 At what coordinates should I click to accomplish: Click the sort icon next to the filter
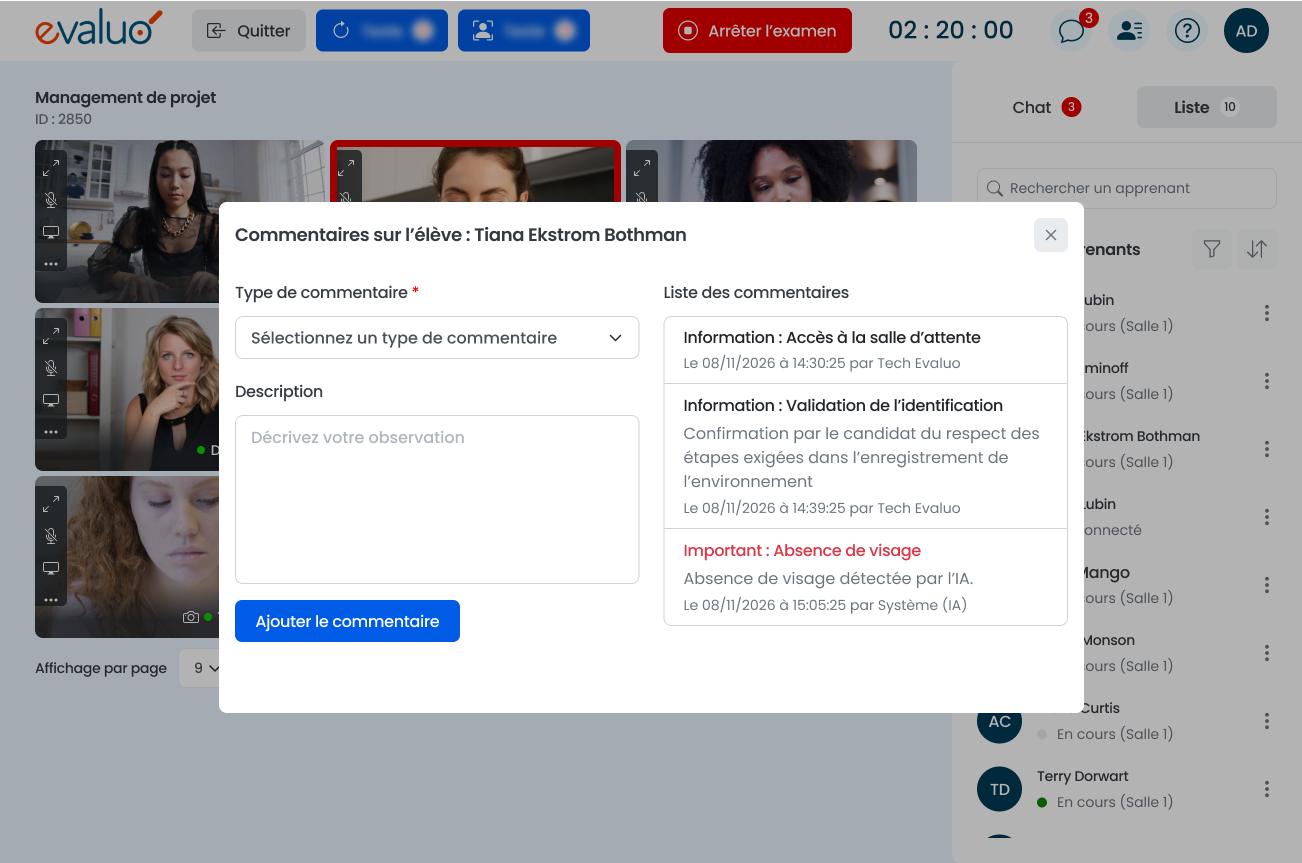[x=1256, y=249]
